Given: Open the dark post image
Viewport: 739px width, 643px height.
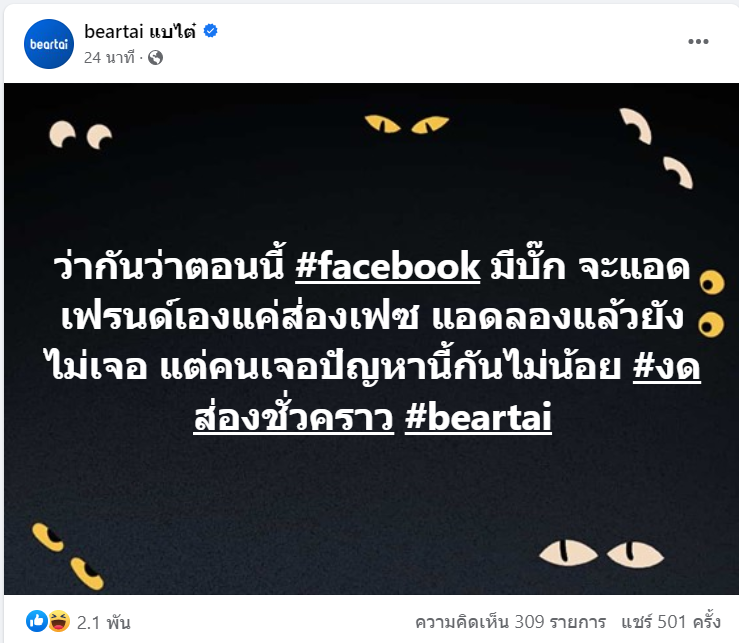Looking at the screenshot, I should tap(371, 338).
